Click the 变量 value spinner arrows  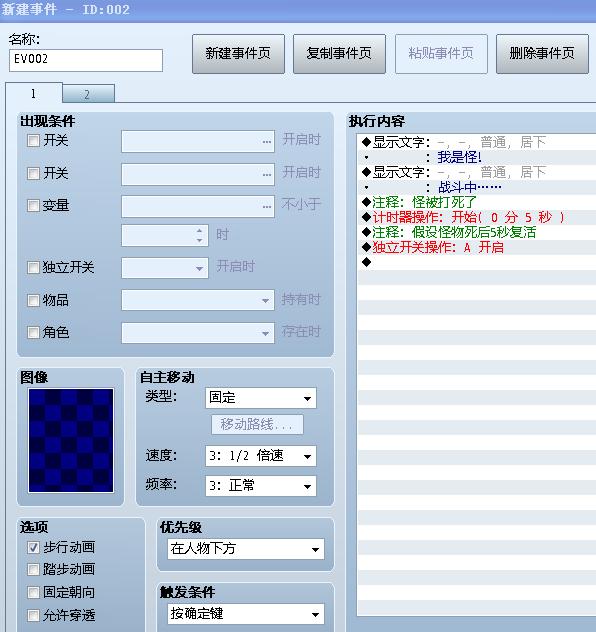tap(199, 235)
